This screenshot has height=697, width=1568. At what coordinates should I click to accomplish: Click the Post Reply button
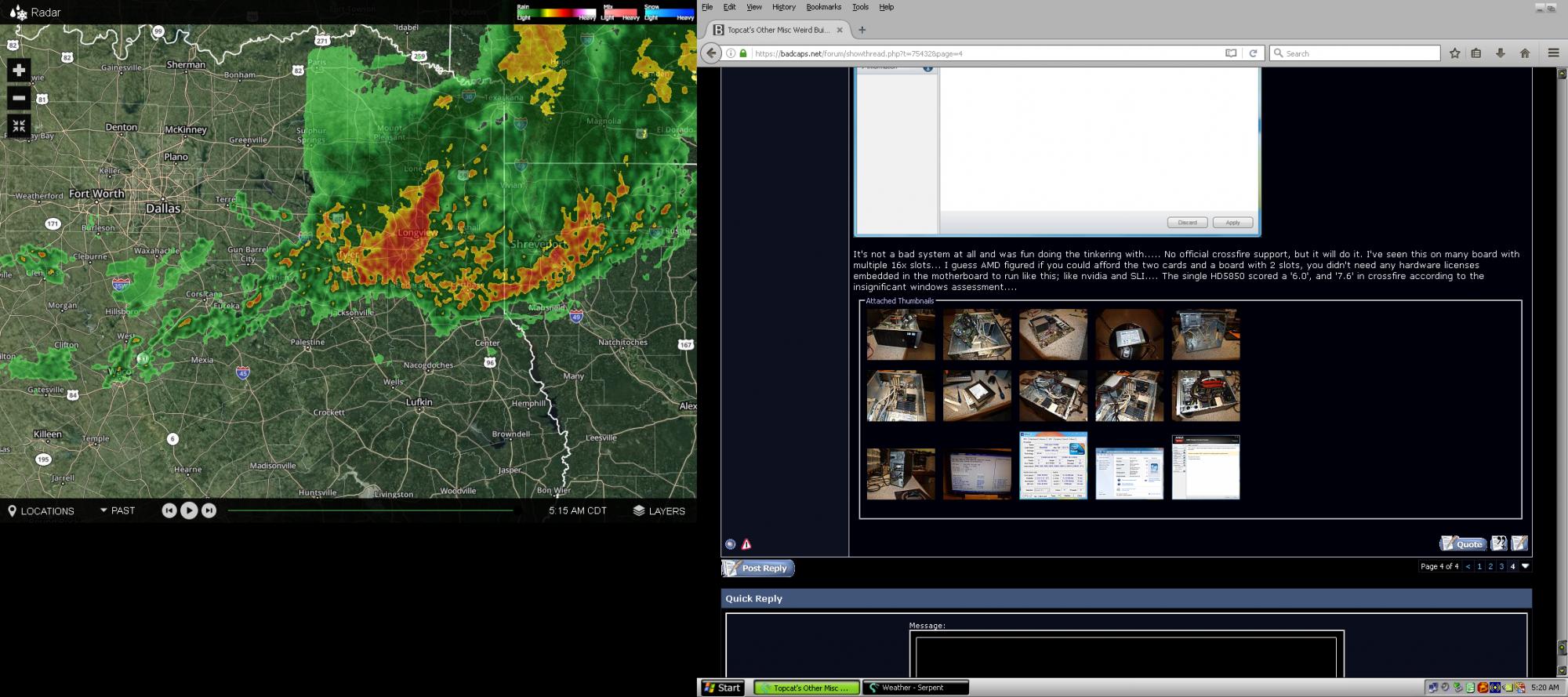point(758,568)
